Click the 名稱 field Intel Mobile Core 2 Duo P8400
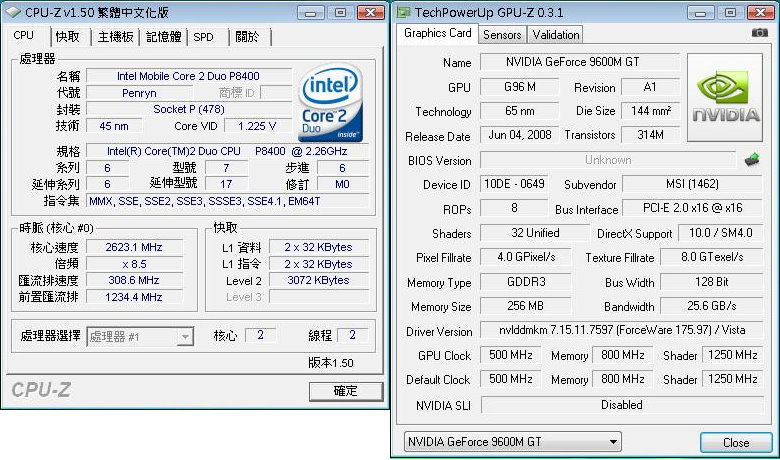Viewport: 780px width, 460px height. point(189,76)
